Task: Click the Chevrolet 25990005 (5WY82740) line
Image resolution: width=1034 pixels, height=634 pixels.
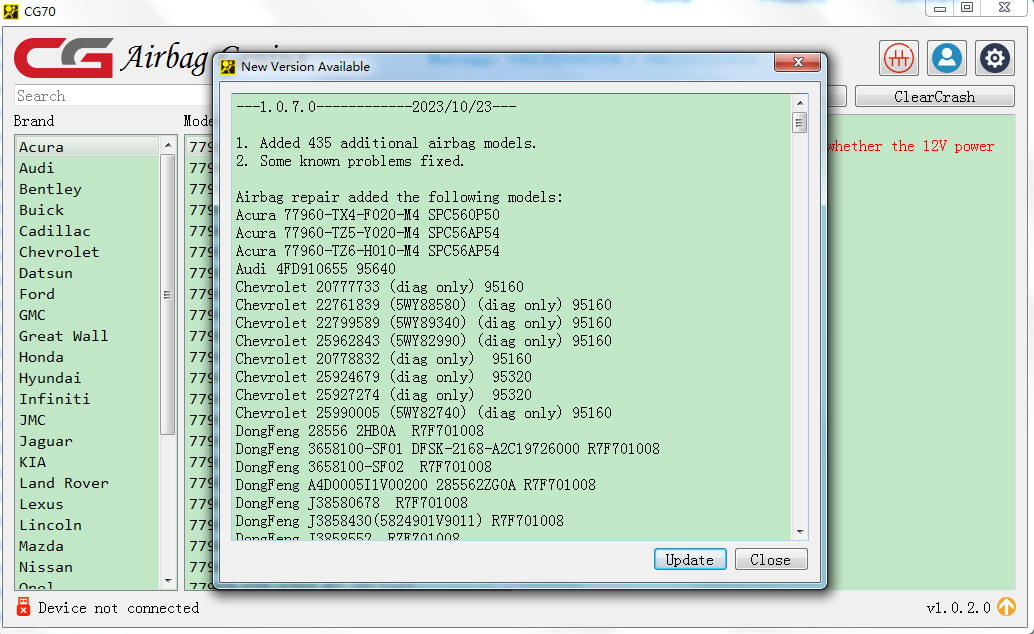Action: [x=423, y=413]
